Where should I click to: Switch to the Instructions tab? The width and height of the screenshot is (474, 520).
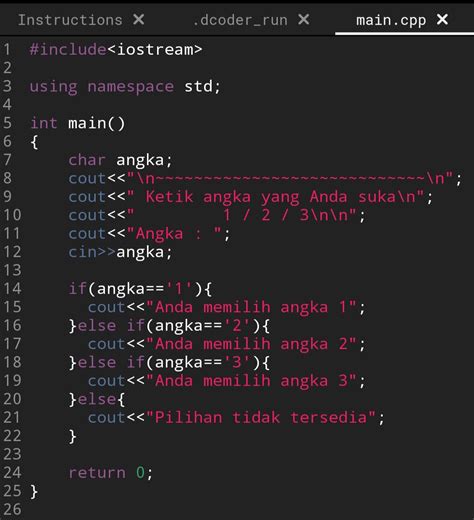pyautogui.click(x=70, y=20)
